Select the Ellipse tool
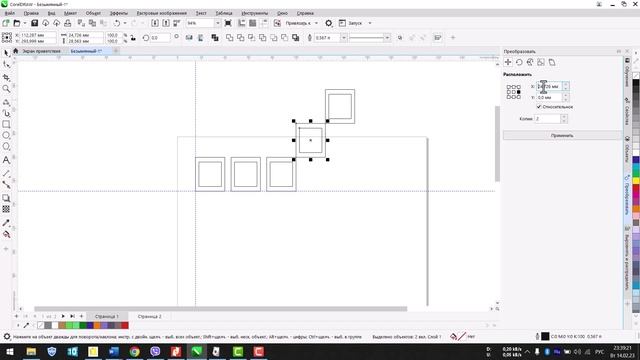 (6, 135)
